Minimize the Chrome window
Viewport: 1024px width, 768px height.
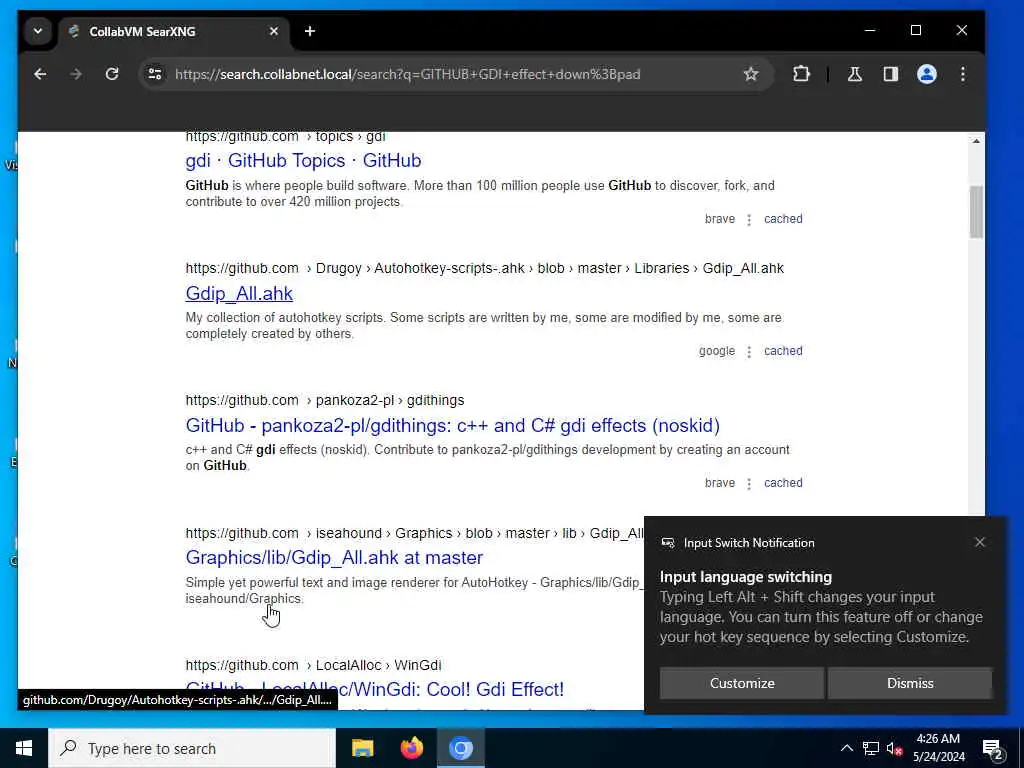(870, 31)
